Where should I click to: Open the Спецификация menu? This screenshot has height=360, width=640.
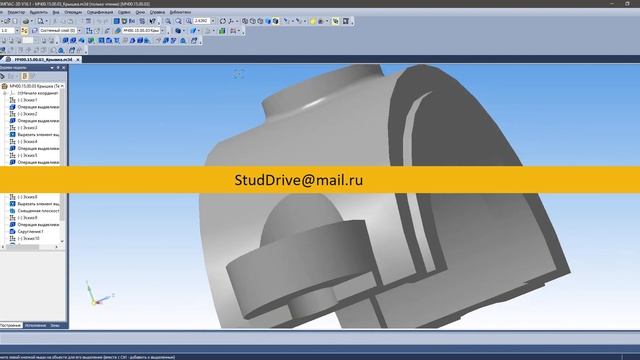(x=100, y=12)
